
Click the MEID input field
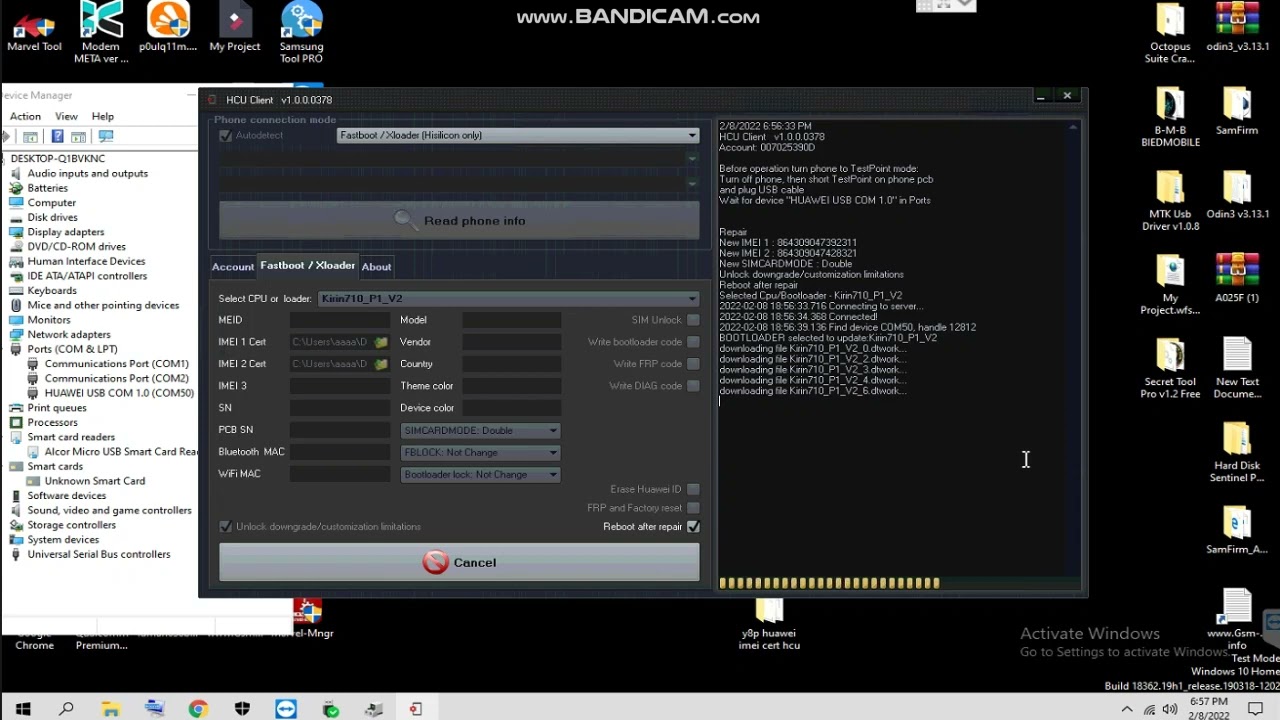point(340,320)
